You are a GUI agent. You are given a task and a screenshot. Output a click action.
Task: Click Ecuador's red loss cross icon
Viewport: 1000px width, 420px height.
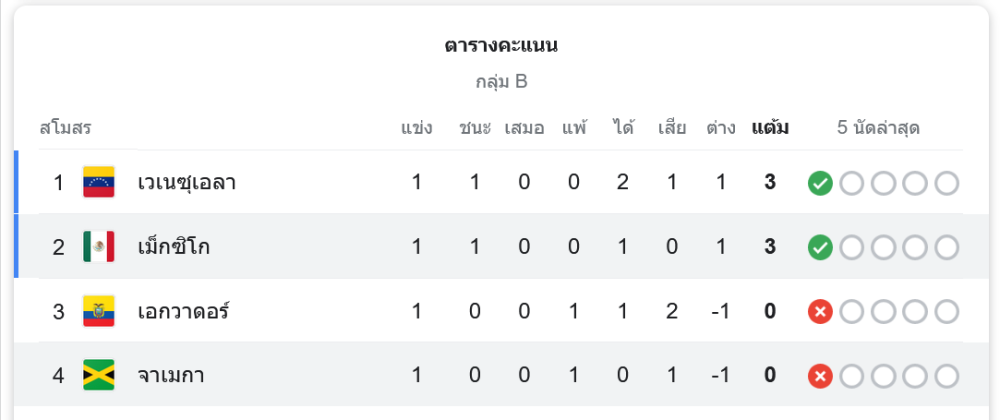click(820, 312)
